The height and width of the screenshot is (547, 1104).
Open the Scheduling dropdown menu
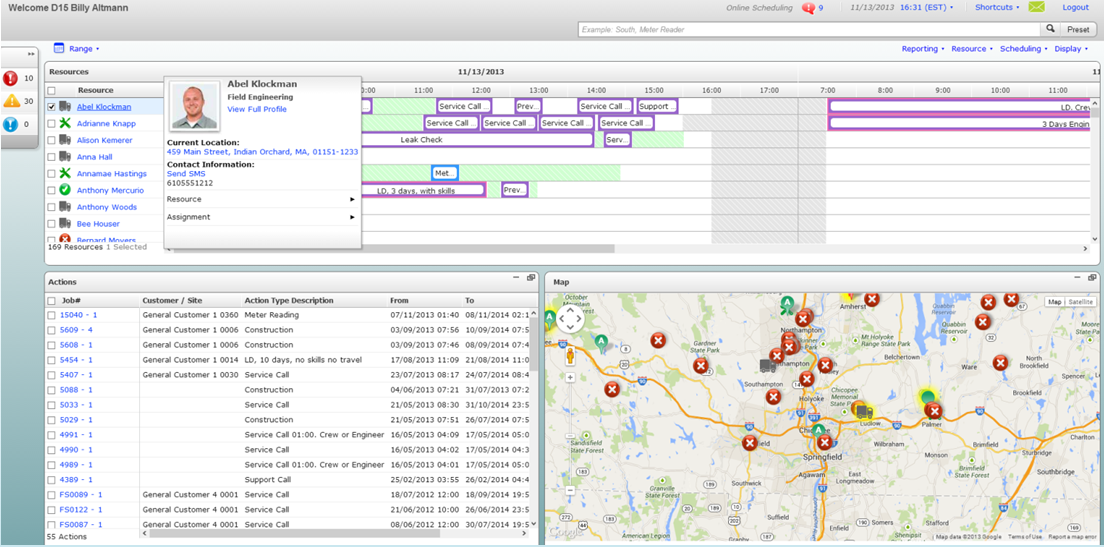point(1023,48)
